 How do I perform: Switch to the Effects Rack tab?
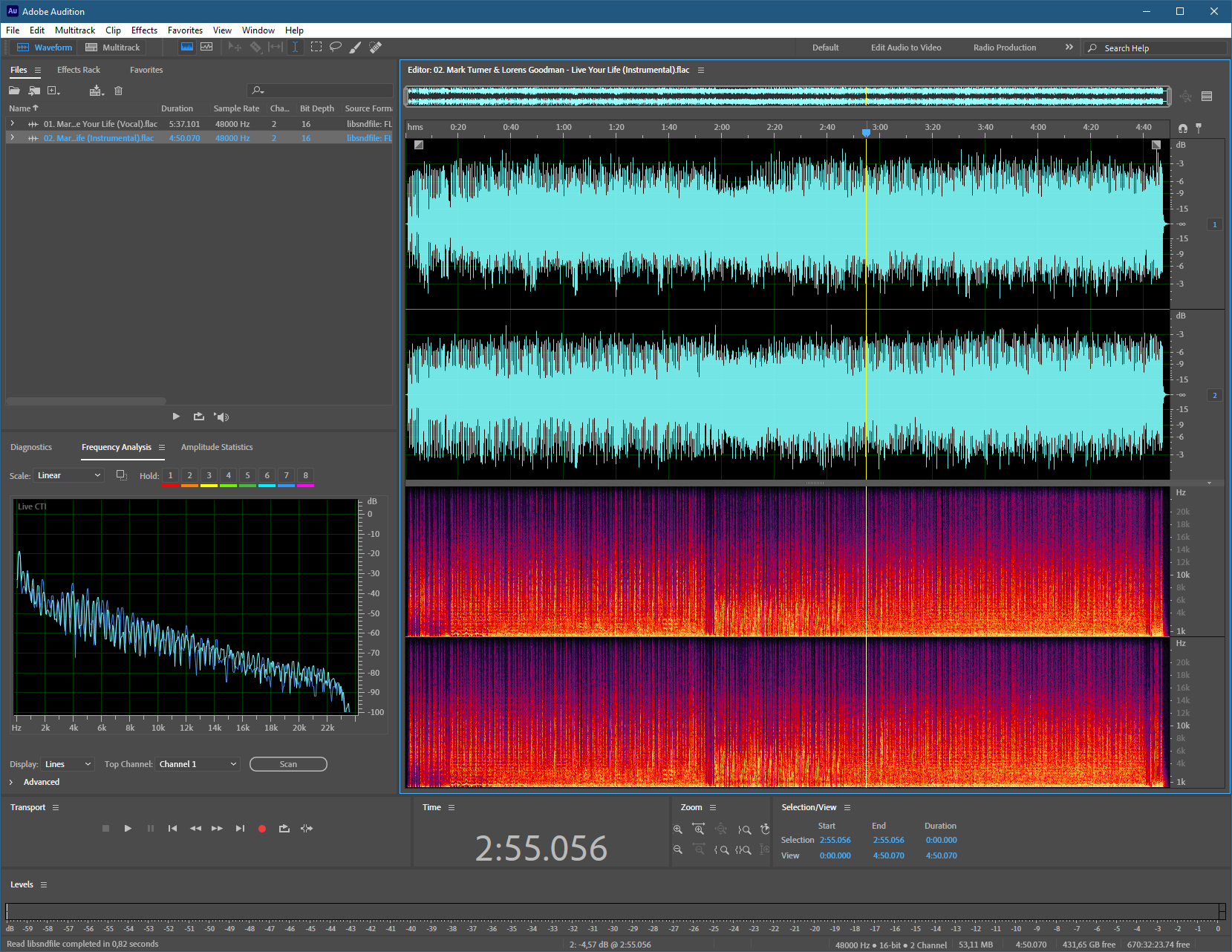[79, 70]
